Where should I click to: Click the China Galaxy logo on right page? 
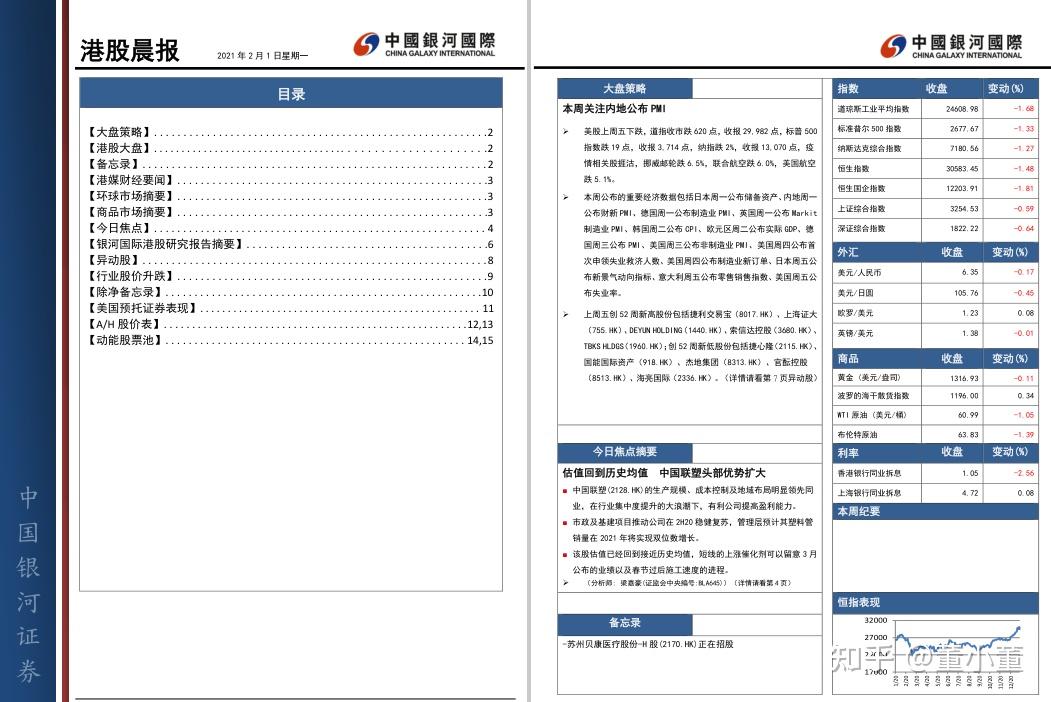point(951,46)
